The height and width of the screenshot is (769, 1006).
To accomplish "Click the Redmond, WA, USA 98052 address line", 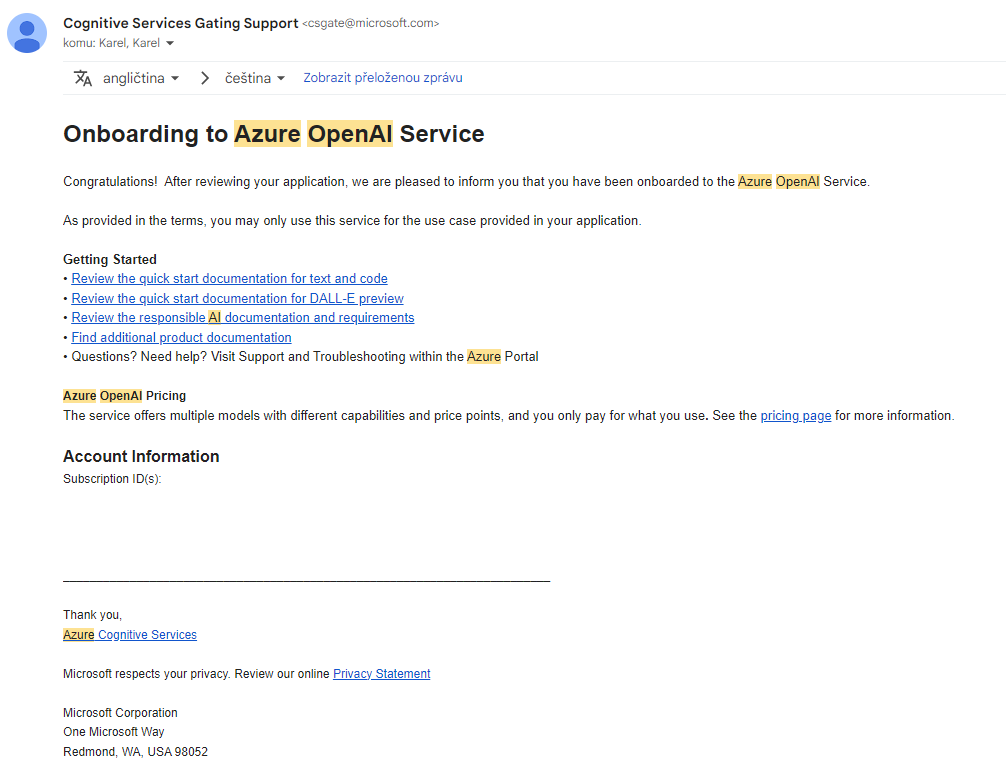I will (x=135, y=752).
